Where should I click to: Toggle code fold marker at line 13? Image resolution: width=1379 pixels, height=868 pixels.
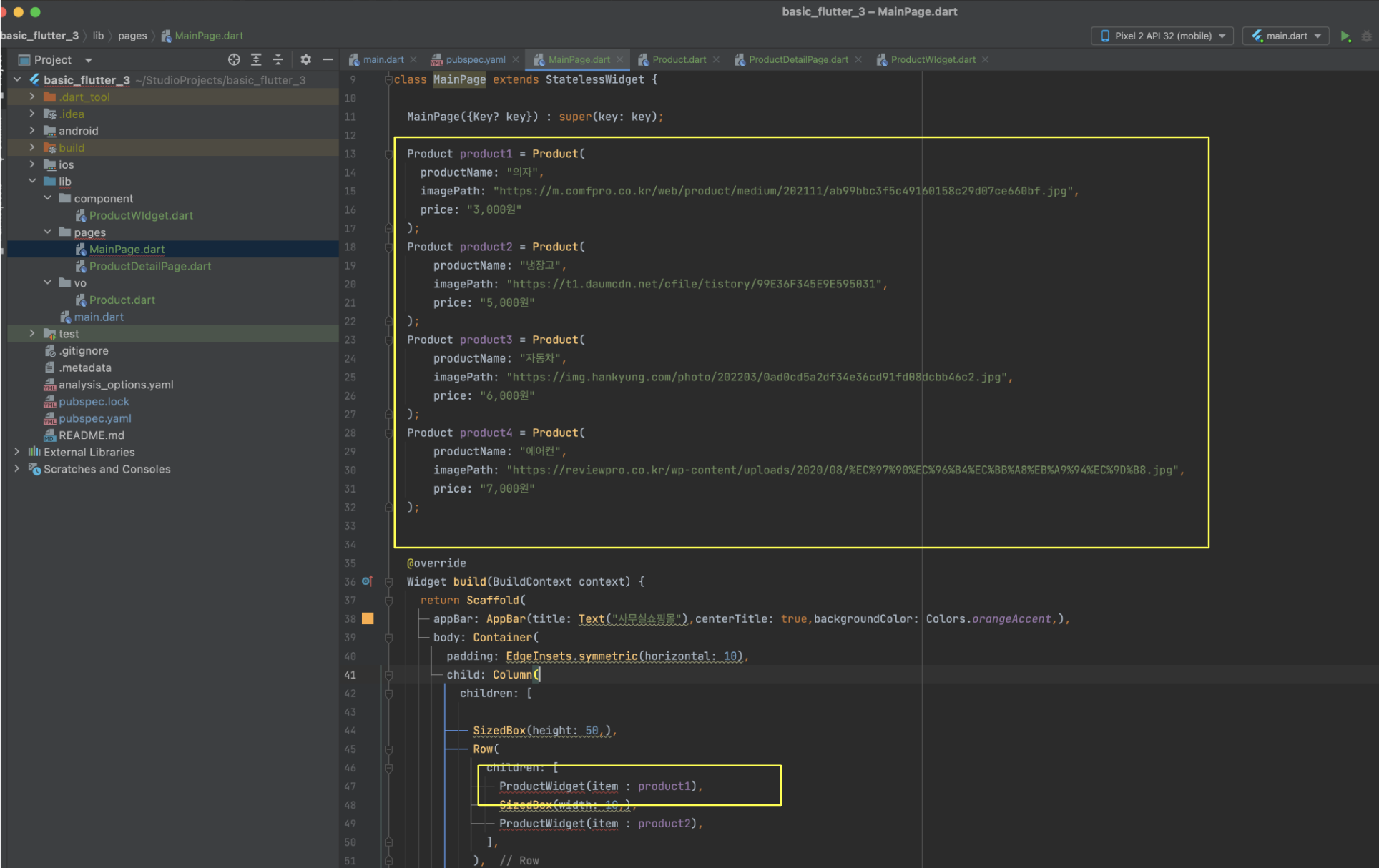click(x=388, y=154)
